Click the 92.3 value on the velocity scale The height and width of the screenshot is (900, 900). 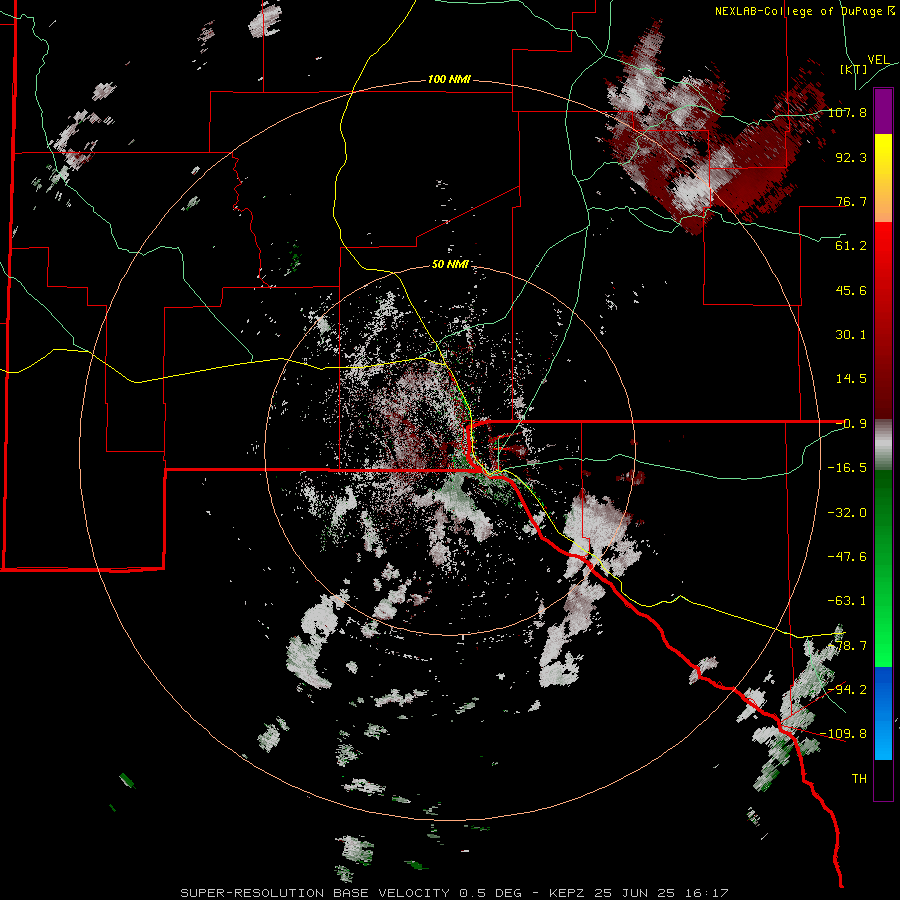pos(851,157)
